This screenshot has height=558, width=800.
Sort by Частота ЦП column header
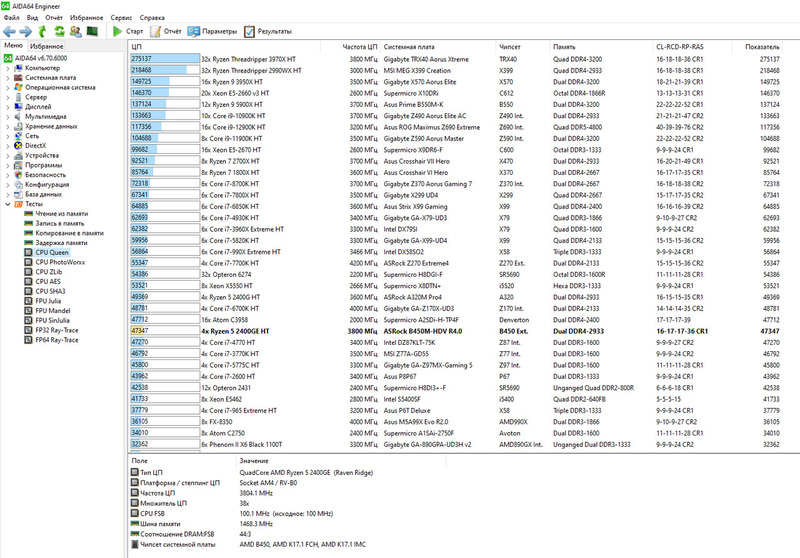[351, 46]
